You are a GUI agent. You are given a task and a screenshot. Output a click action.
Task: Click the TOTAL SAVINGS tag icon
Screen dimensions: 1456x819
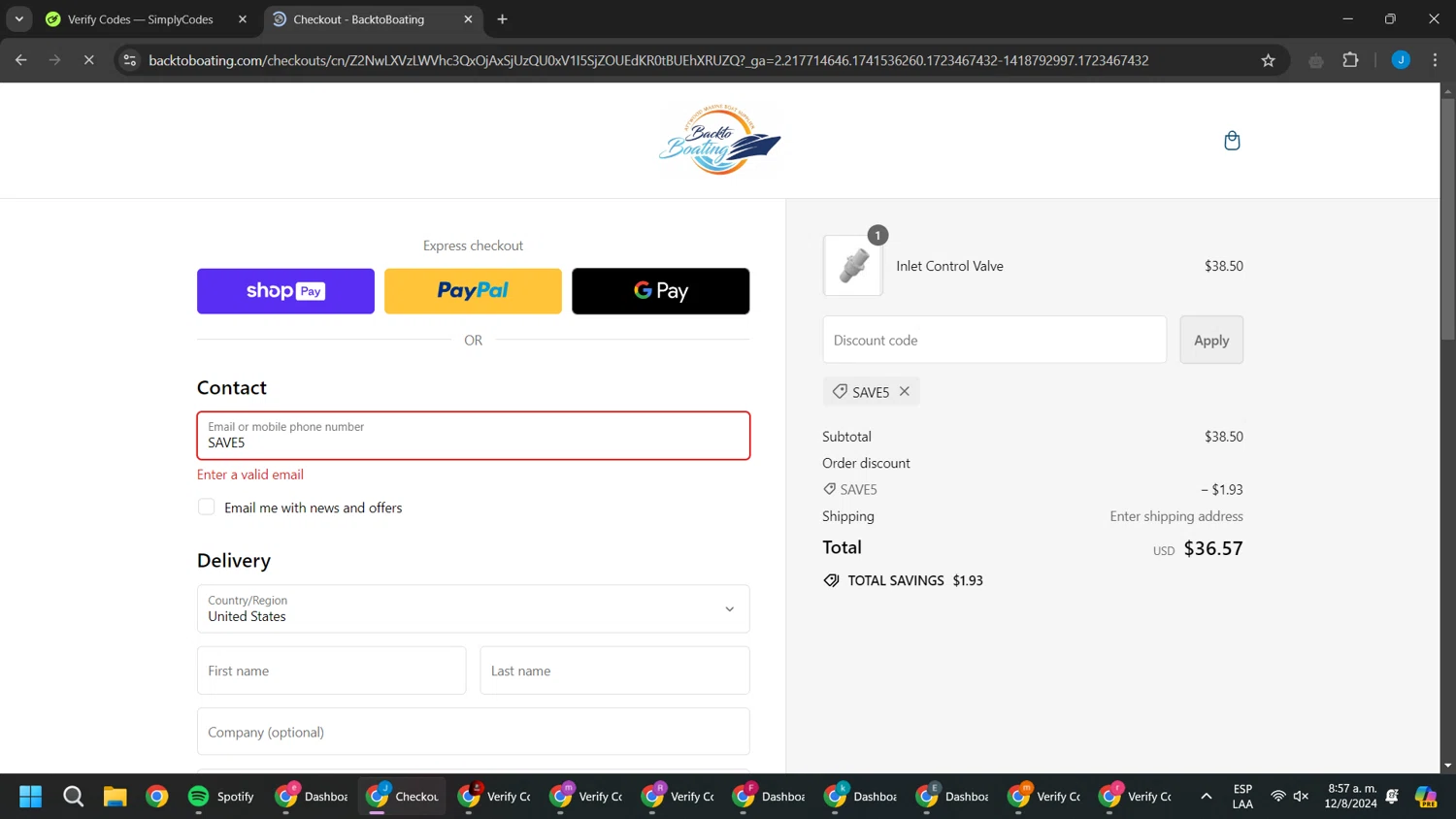click(831, 580)
